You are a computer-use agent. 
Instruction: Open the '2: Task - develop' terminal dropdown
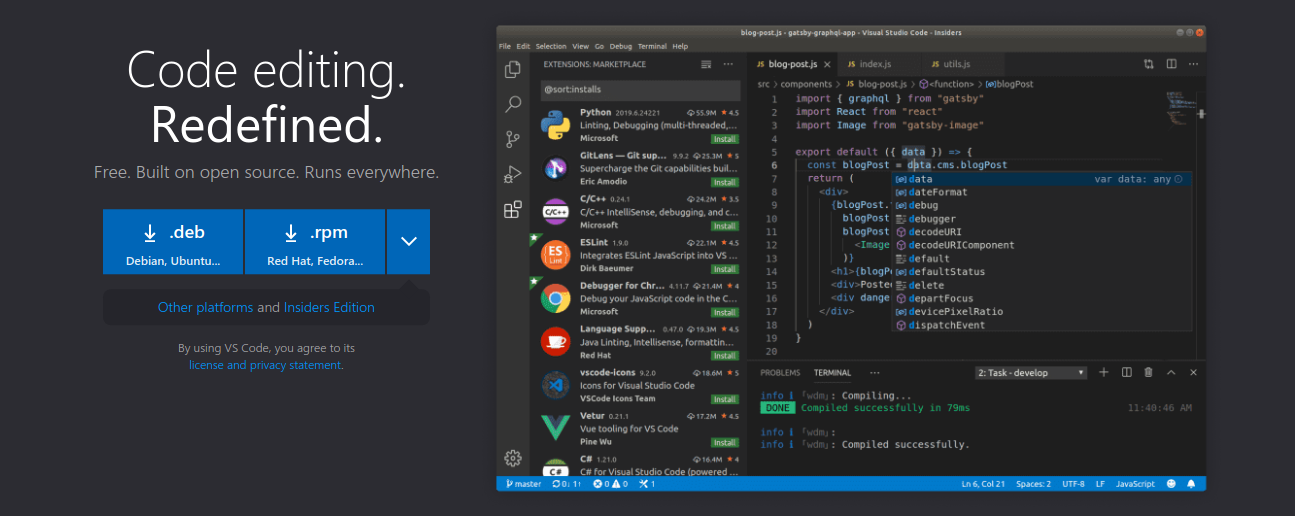tap(1031, 372)
